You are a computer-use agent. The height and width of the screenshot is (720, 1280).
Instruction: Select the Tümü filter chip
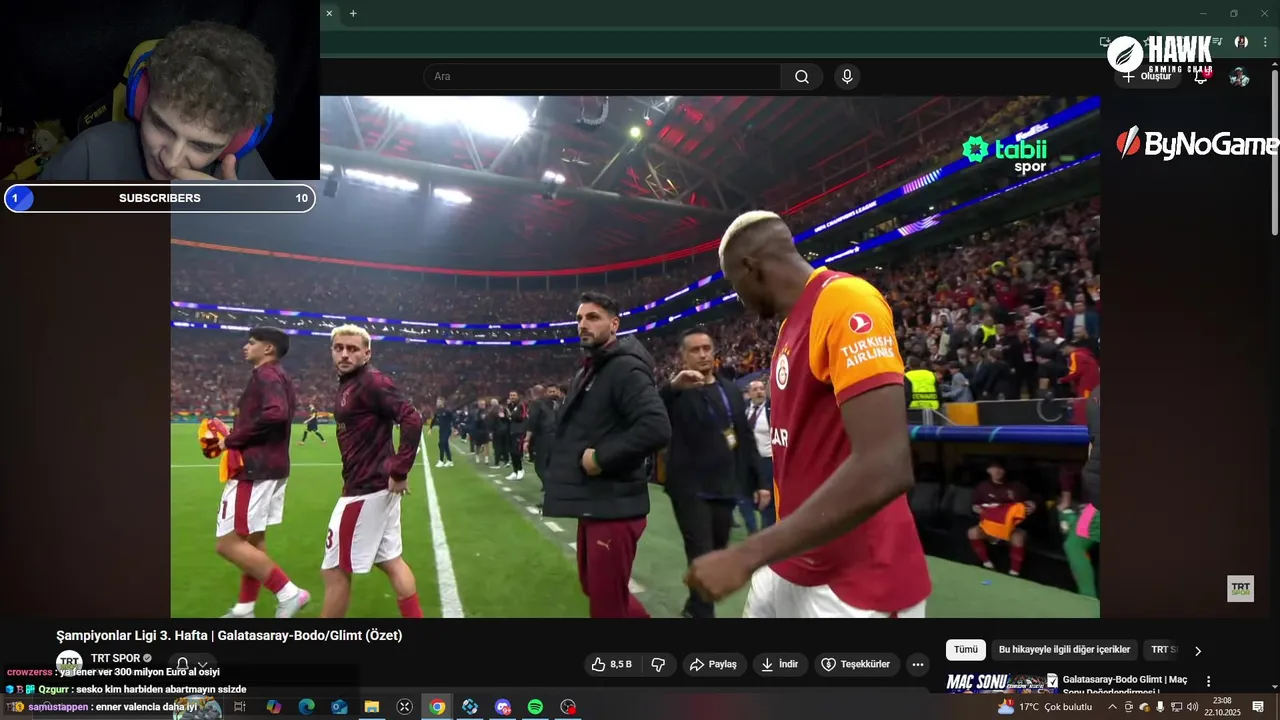(x=966, y=650)
